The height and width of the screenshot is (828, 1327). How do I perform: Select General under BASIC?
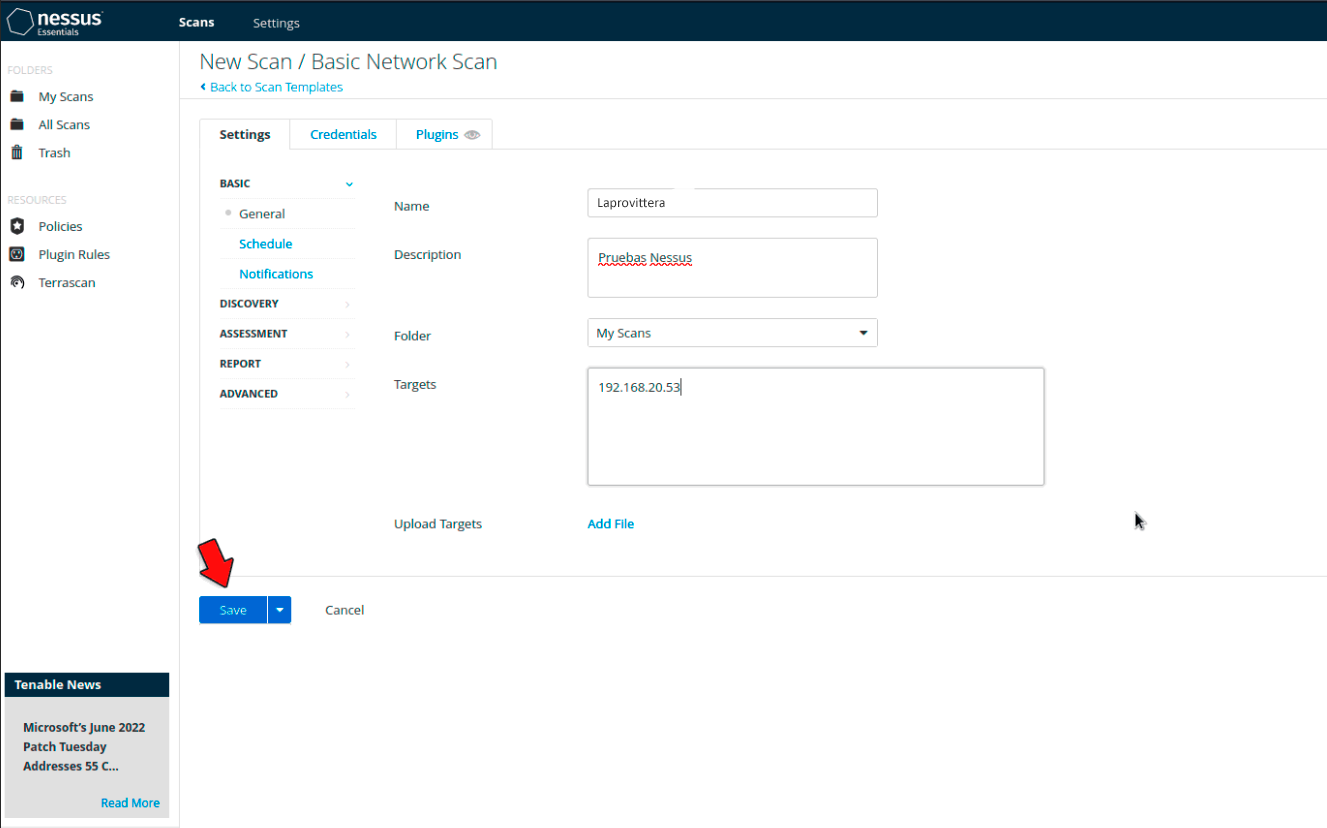point(262,214)
